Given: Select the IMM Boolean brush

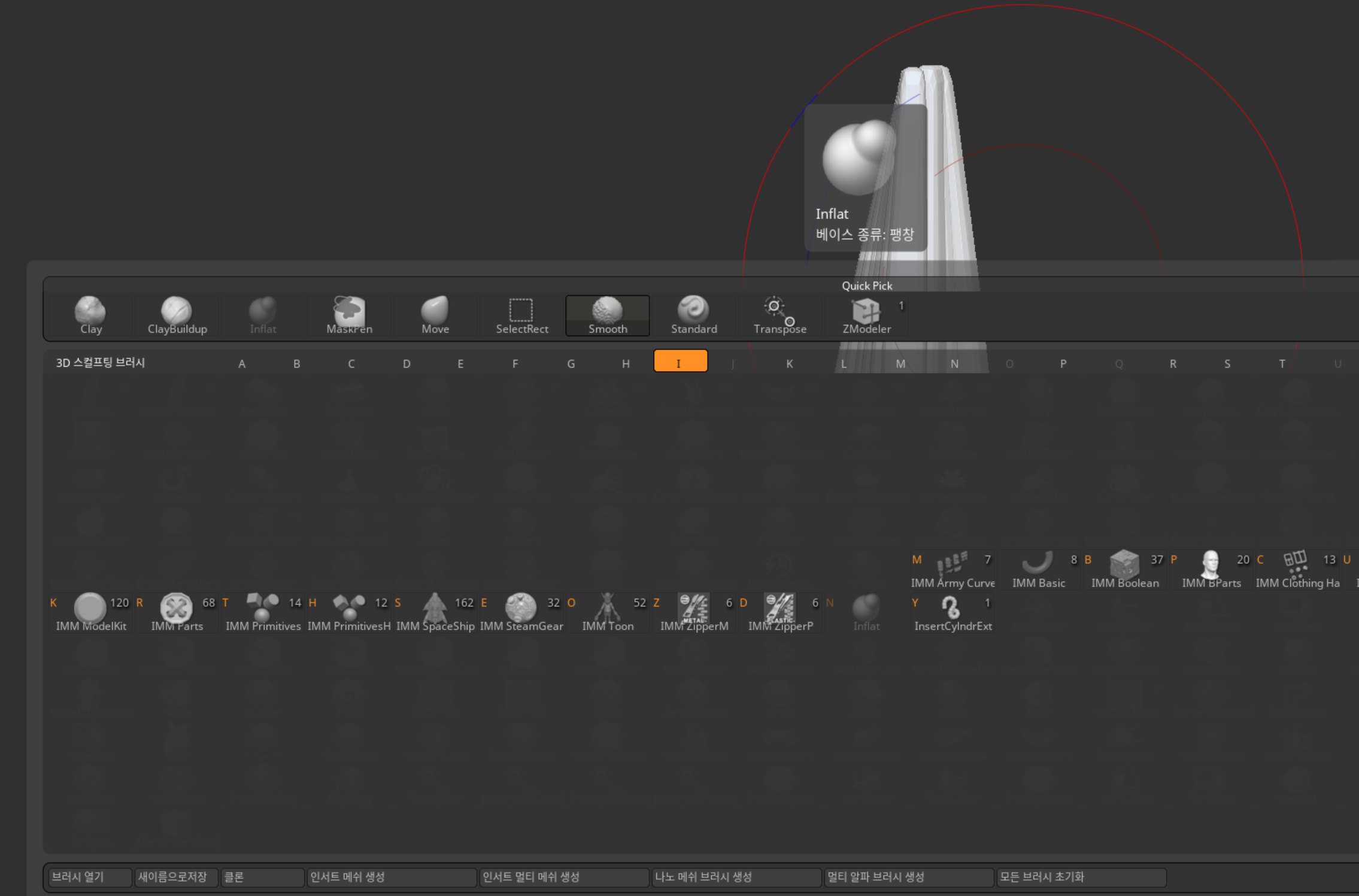Looking at the screenshot, I should 1124,569.
